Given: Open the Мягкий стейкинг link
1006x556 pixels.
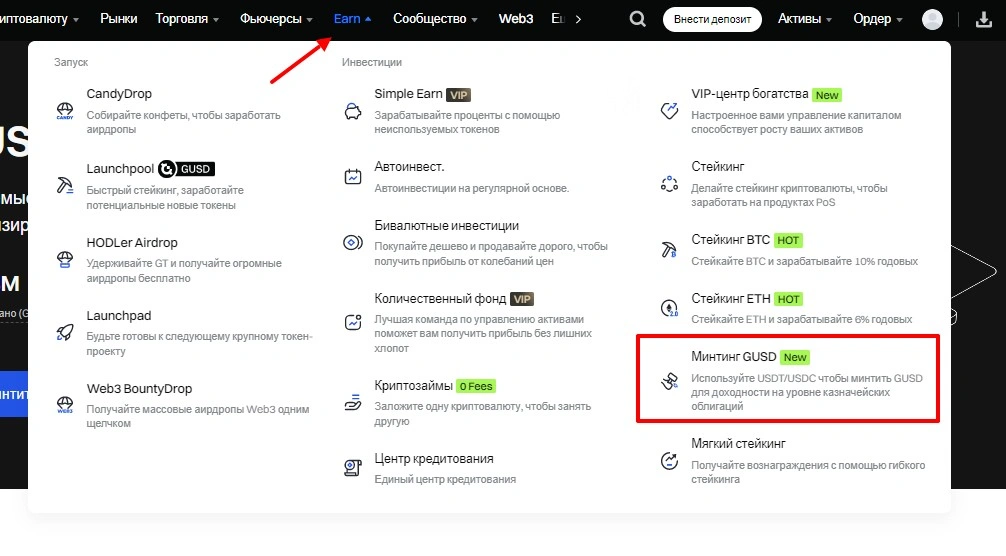Looking at the screenshot, I should 738,444.
